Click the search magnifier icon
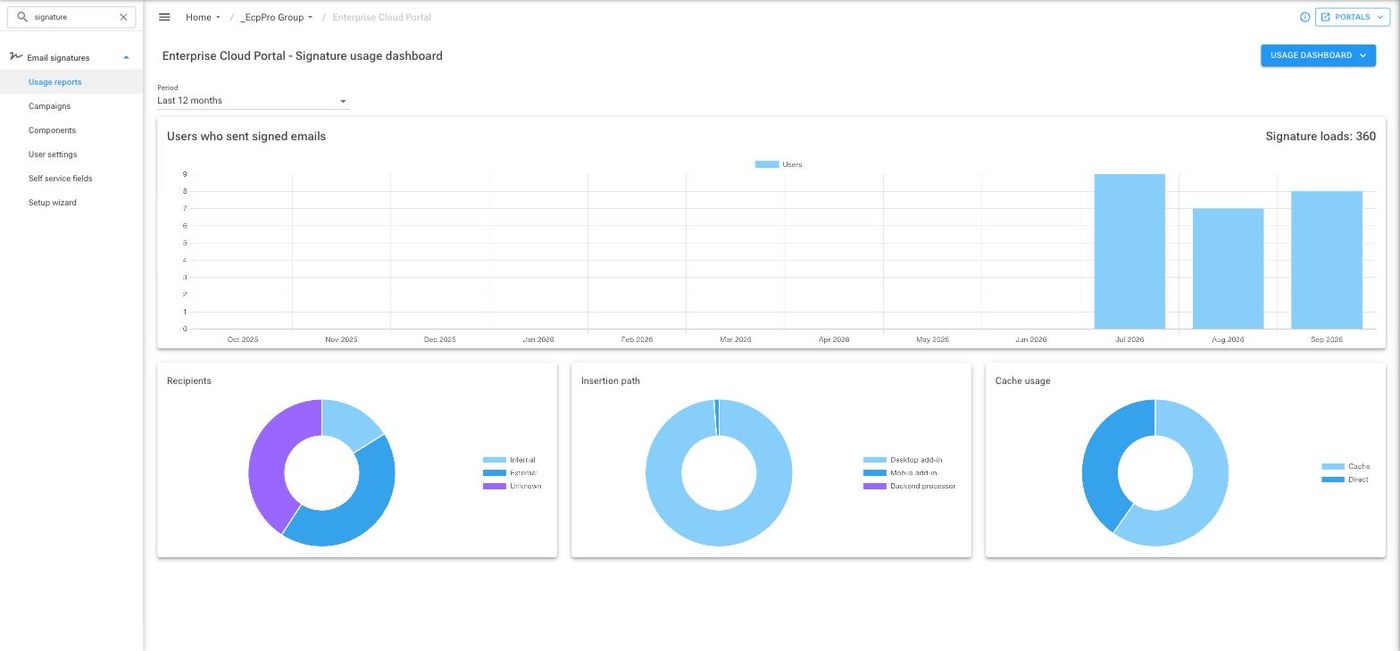Screen dimensions: 1400x651 click(x=22, y=17)
